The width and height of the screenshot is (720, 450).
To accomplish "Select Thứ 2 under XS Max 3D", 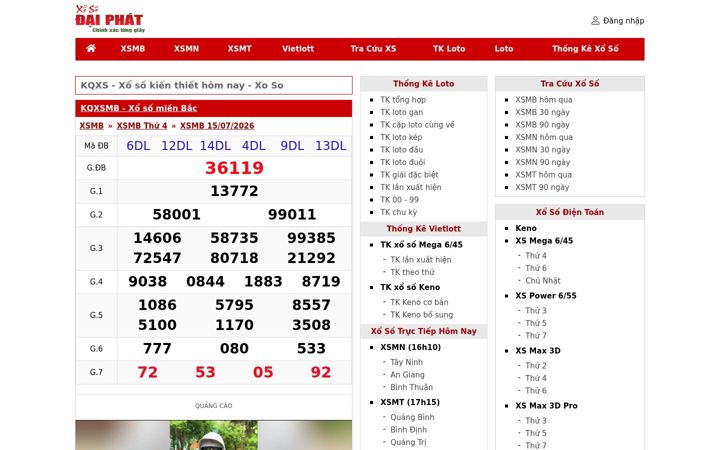I will tap(536, 366).
